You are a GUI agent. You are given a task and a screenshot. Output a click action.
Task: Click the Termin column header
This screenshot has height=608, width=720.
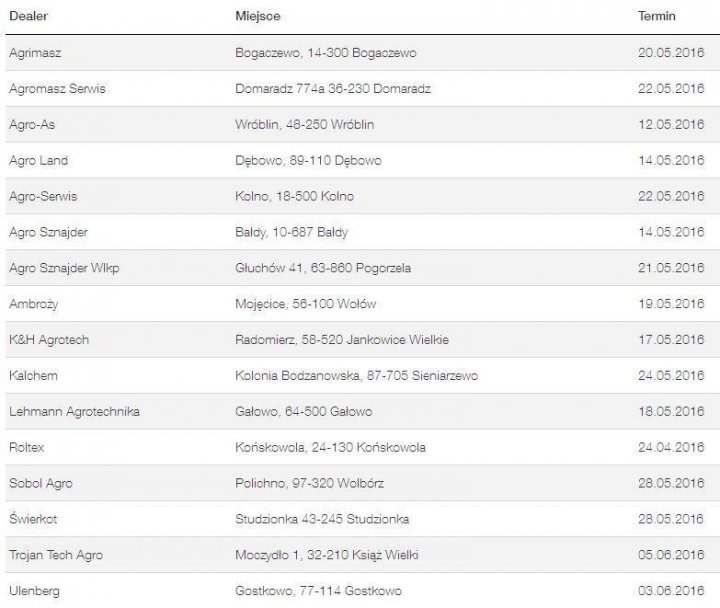pyautogui.click(x=657, y=17)
